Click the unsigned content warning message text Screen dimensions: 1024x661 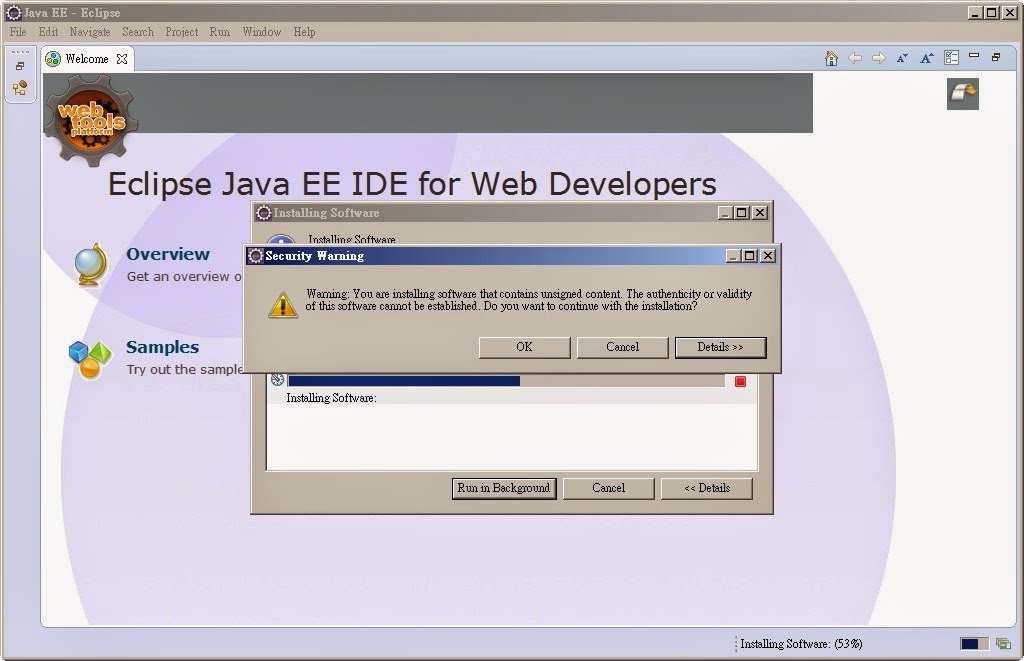528,300
